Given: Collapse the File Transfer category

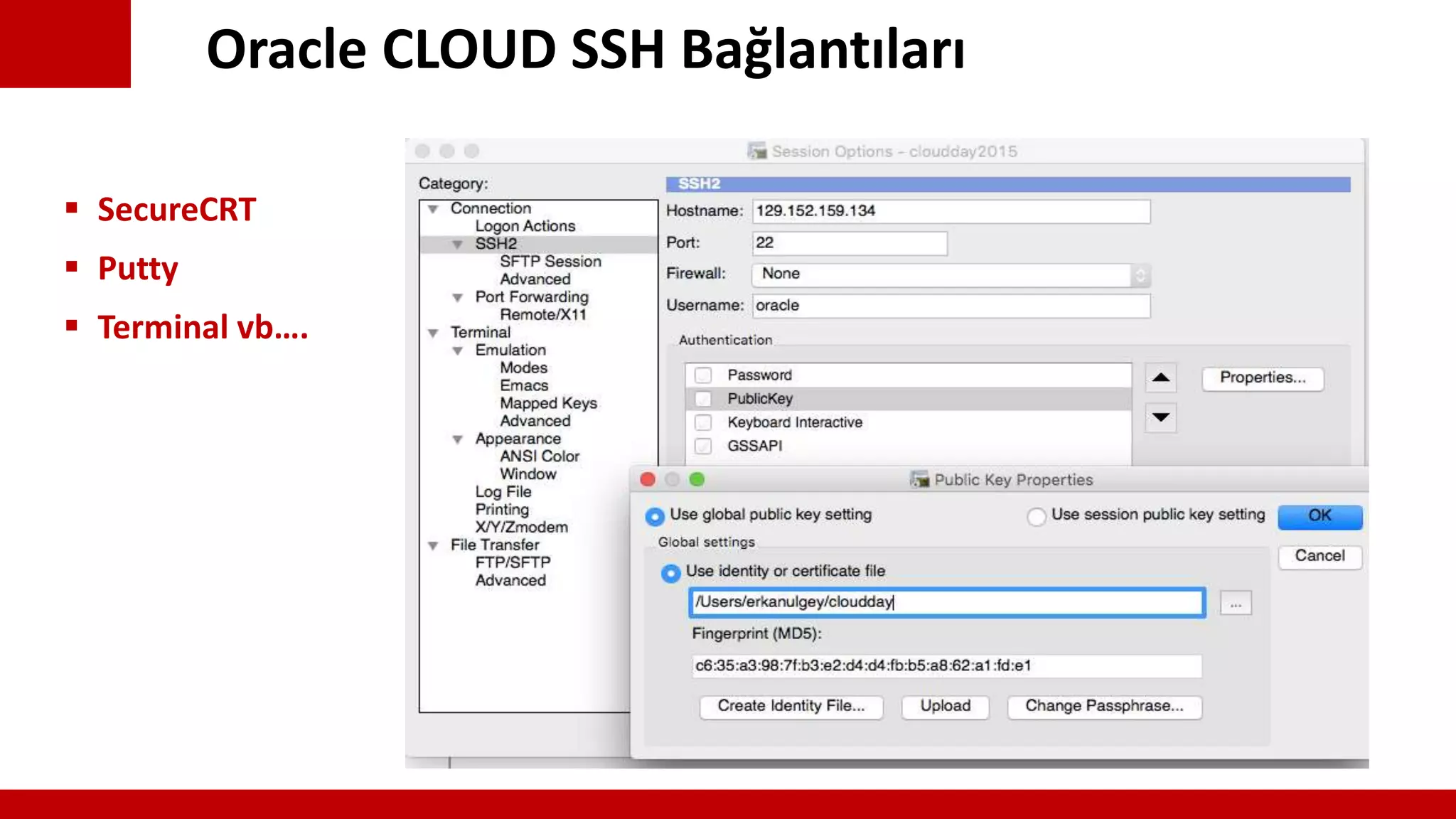Looking at the screenshot, I should click(x=433, y=546).
